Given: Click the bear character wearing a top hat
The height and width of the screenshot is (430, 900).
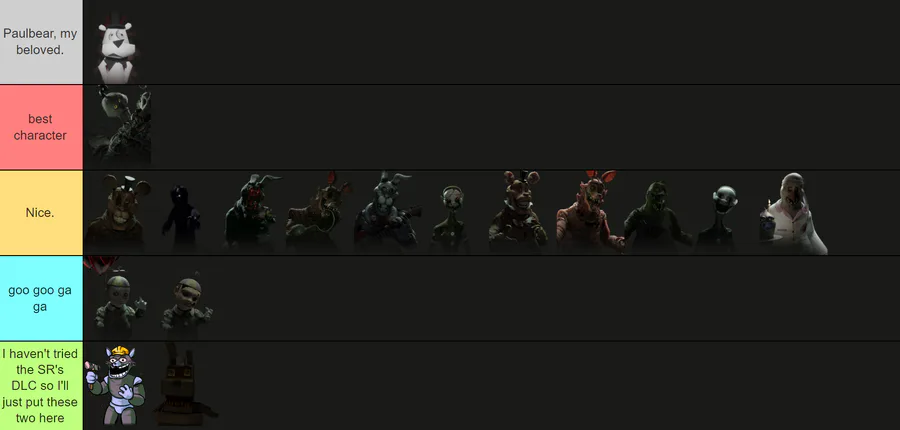Looking at the screenshot, I should tap(518, 211).
